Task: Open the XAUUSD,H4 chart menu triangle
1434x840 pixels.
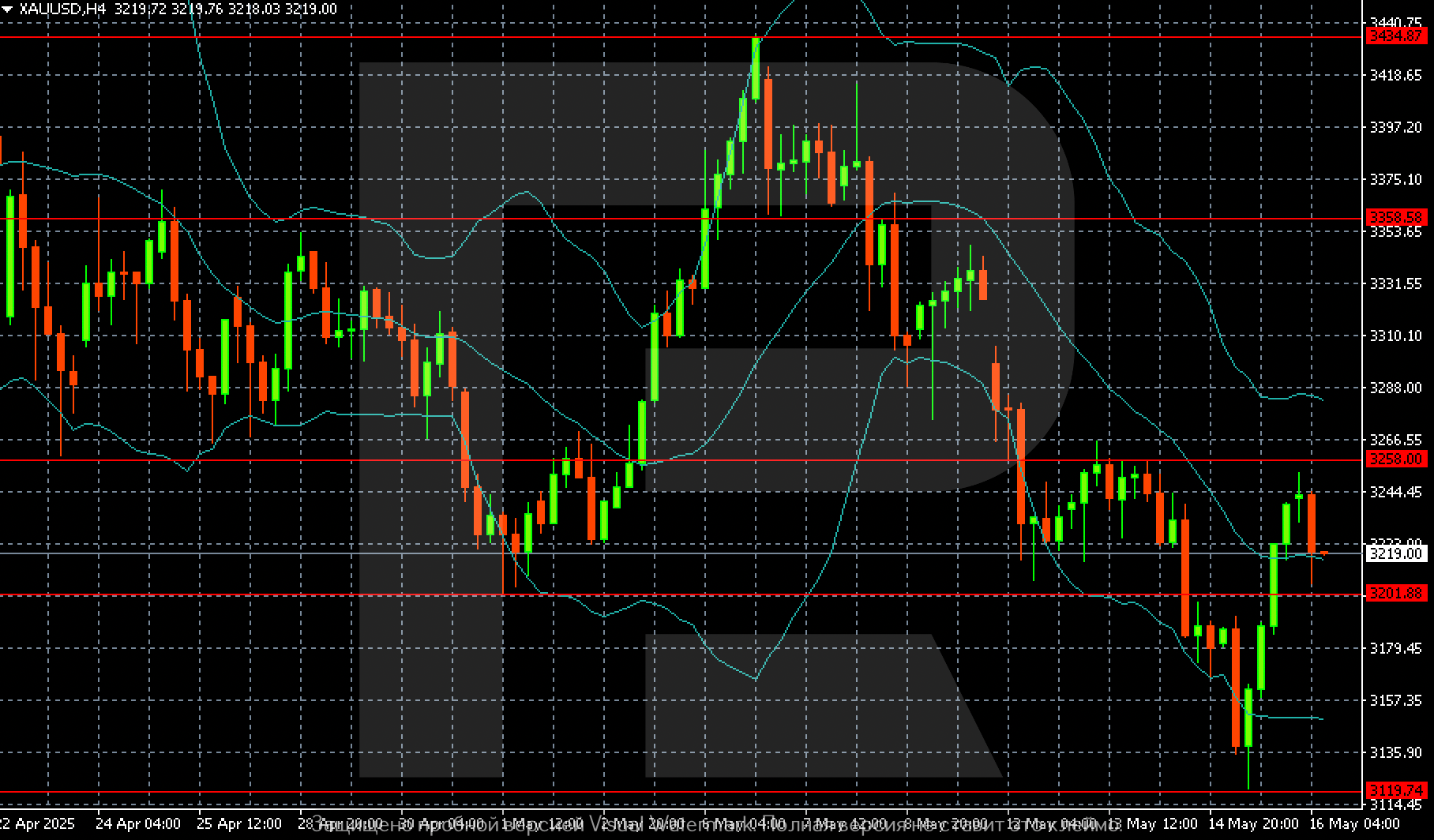Action: (x=7, y=9)
